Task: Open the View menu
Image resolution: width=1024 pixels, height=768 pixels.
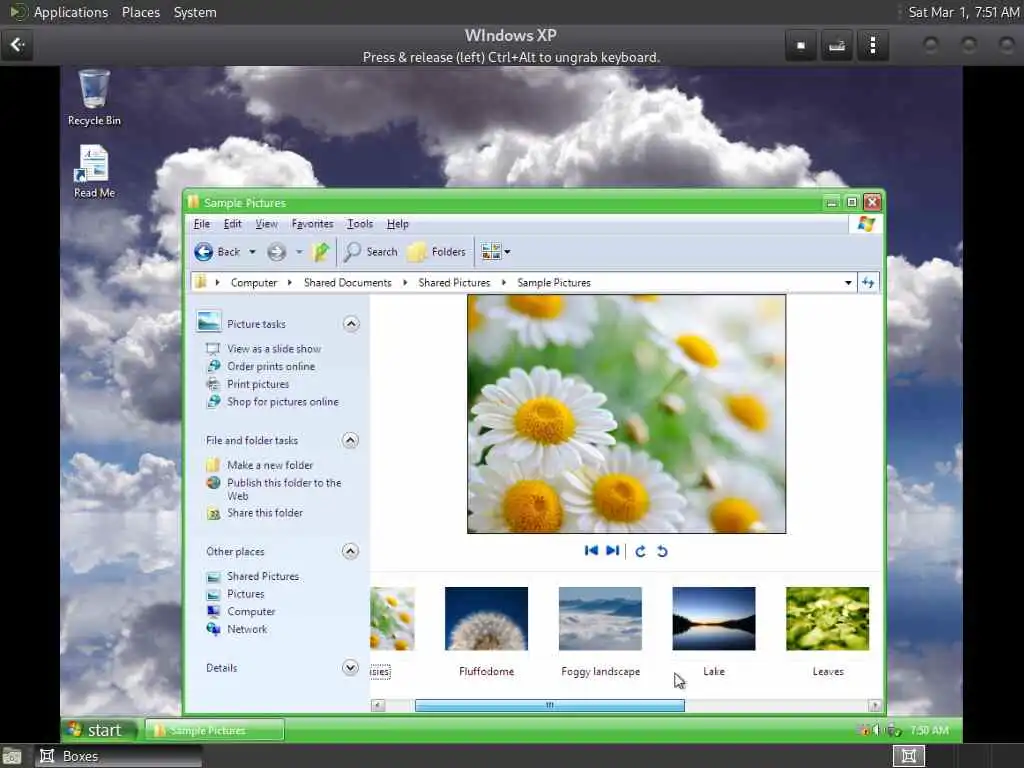Action: (x=266, y=224)
